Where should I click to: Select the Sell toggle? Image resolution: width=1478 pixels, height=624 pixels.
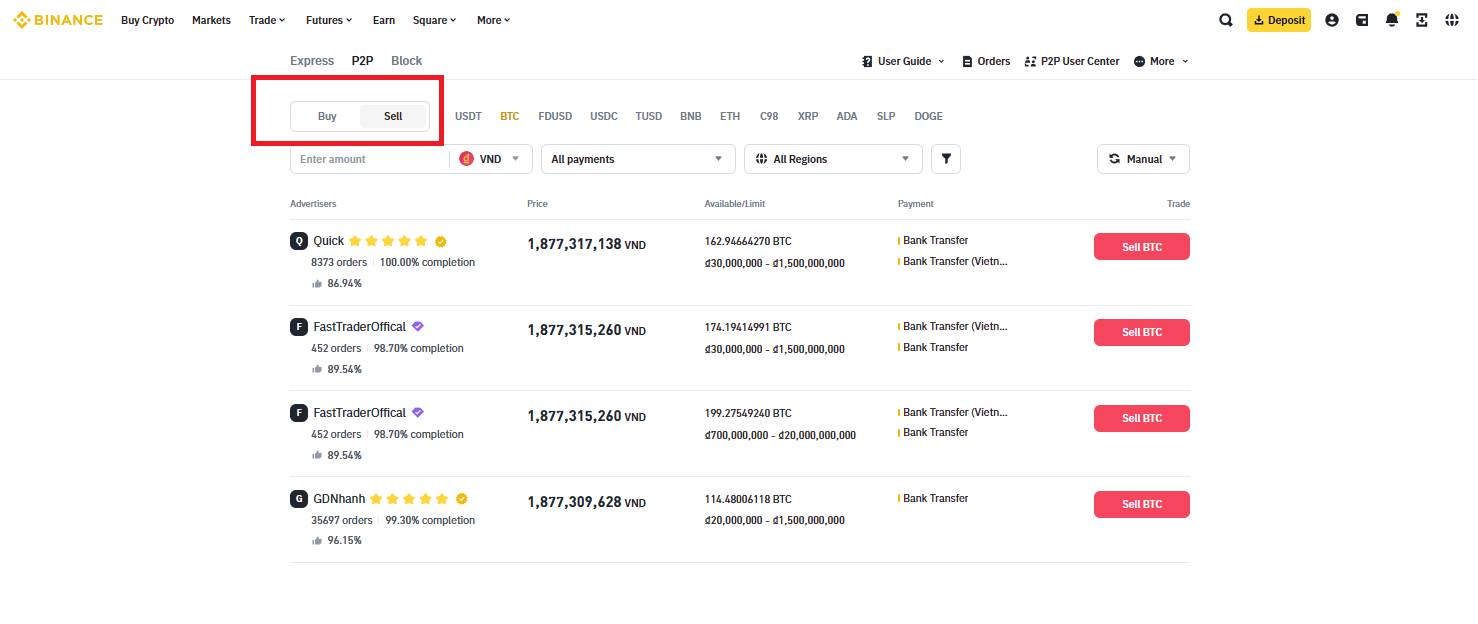[x=393, y=116]
